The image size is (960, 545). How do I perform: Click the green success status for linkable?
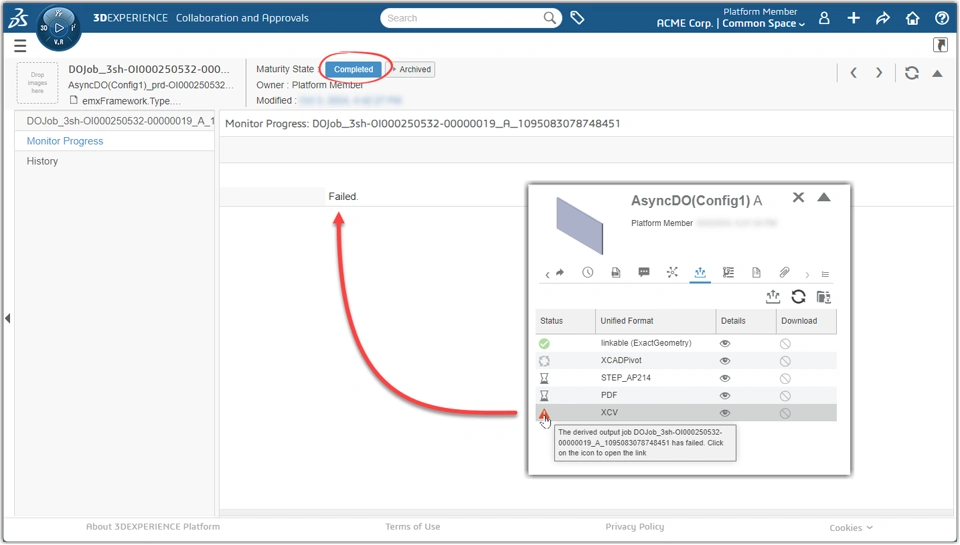tap(544, 344)
